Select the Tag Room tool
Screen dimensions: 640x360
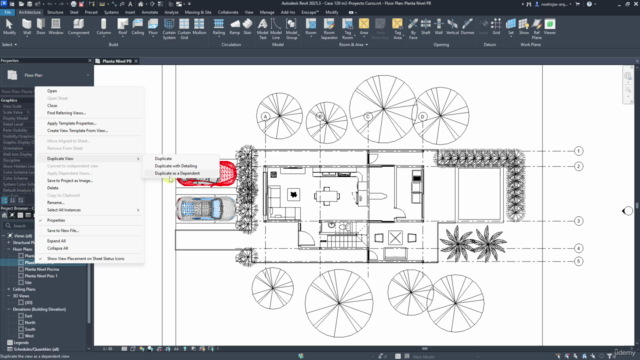(x=347, y=29)
